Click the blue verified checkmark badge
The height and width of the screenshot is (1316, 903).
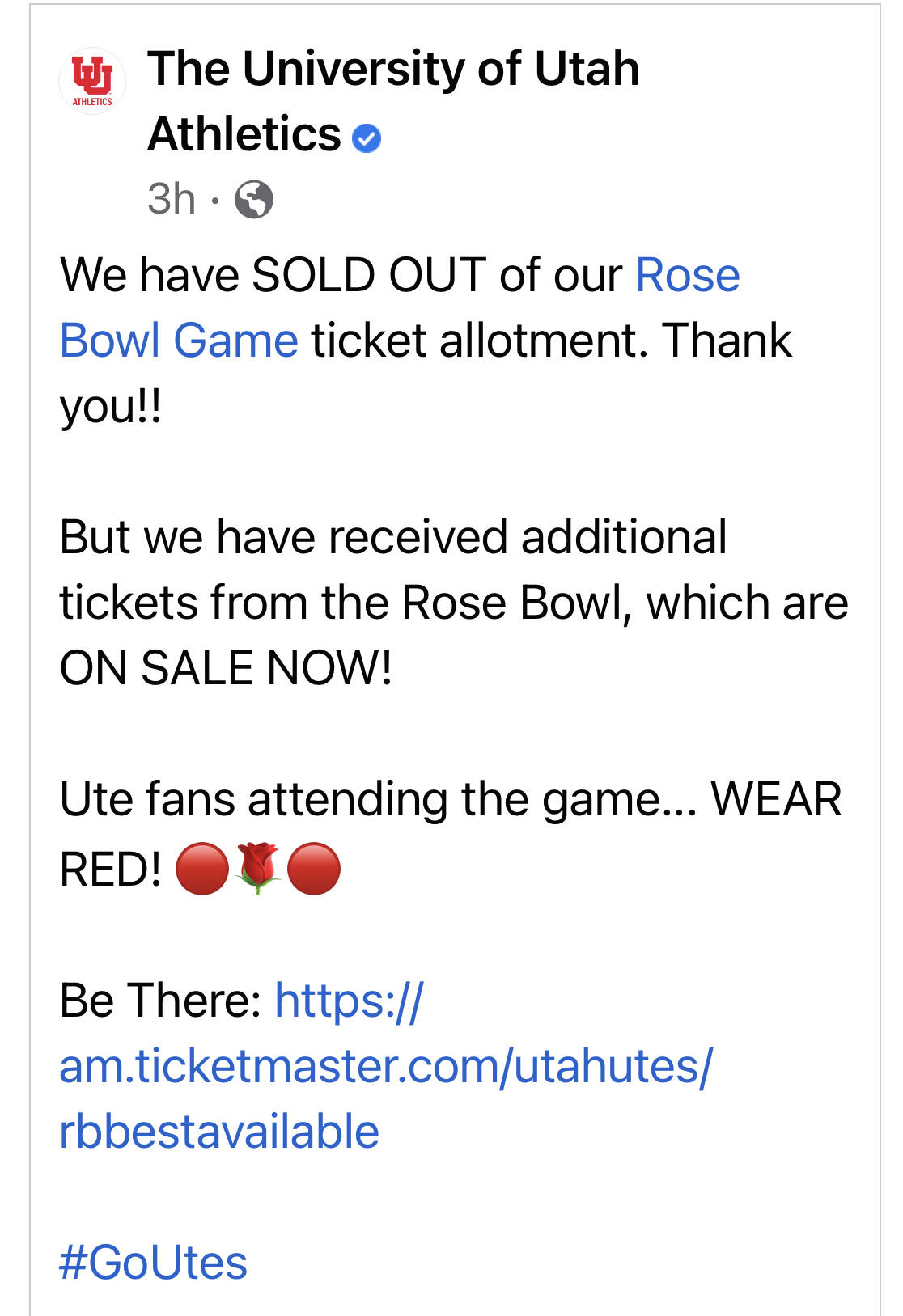pos(367,138)
